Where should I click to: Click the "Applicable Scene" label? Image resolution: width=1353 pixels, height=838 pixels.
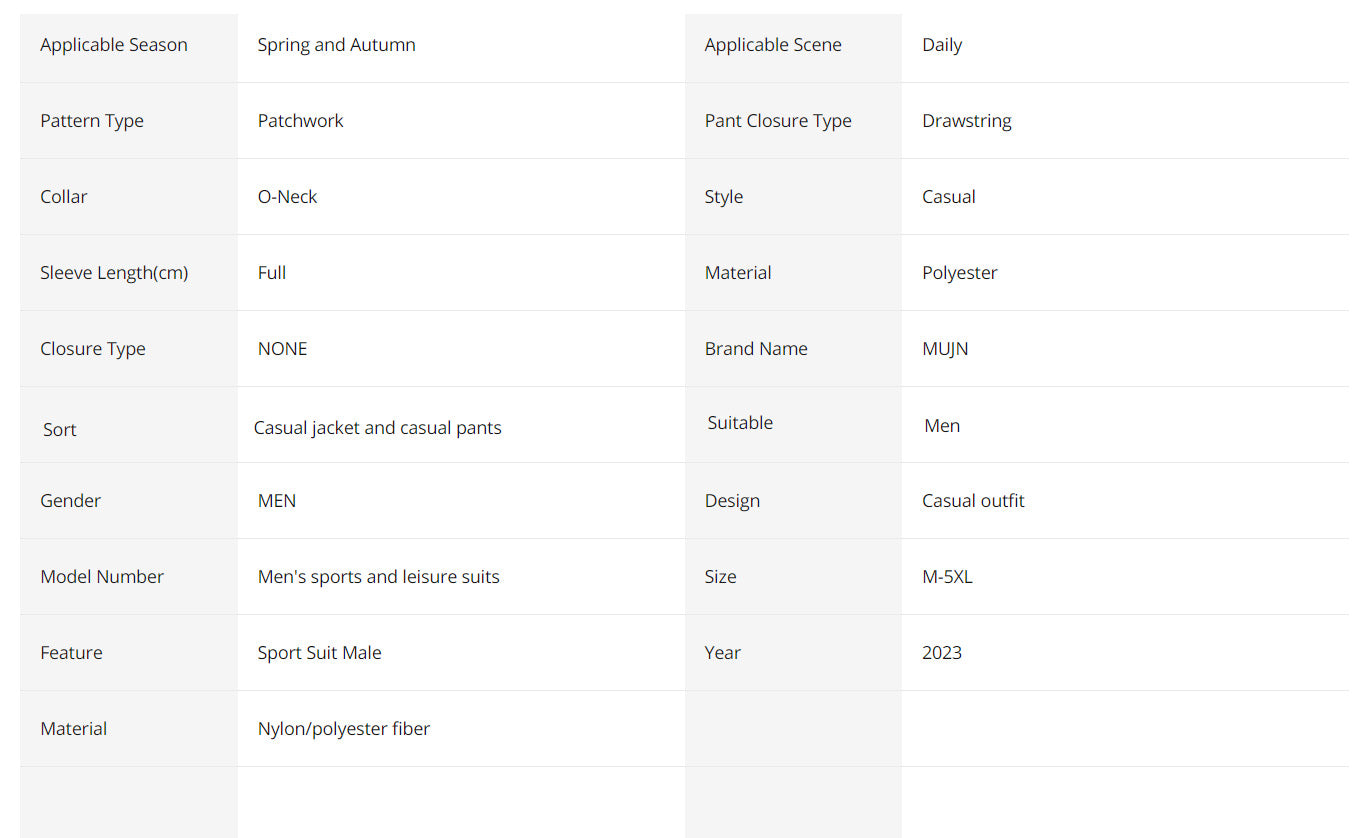[x=773, y=45]
